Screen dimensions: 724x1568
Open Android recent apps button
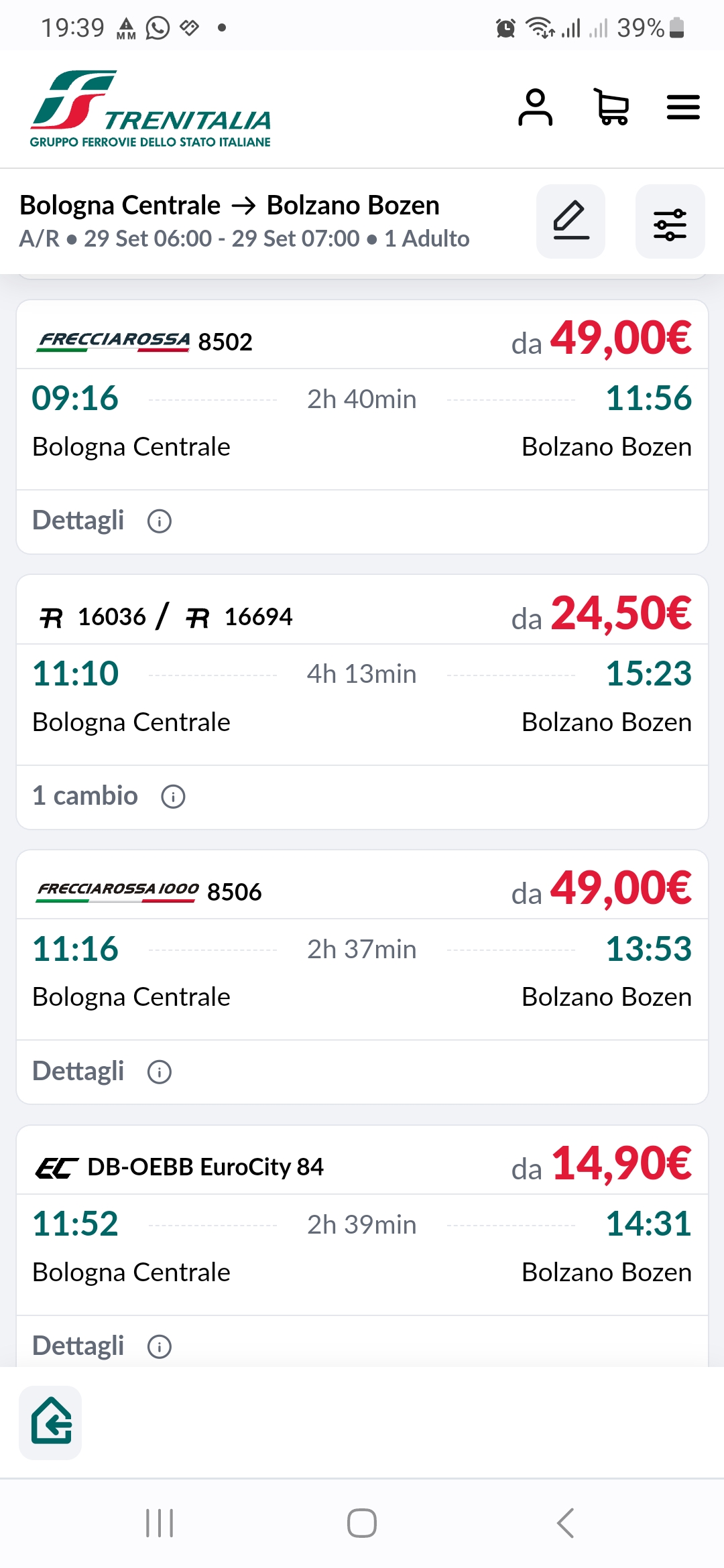pyautogui.click(x=160, y=1523)
